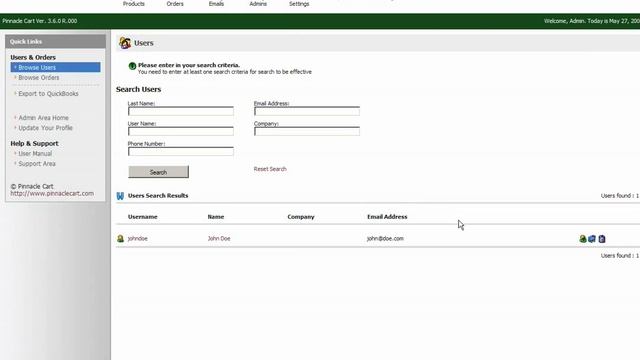Open Export to QuickBooks link
640x360 pixels.
tap(48, 93)
